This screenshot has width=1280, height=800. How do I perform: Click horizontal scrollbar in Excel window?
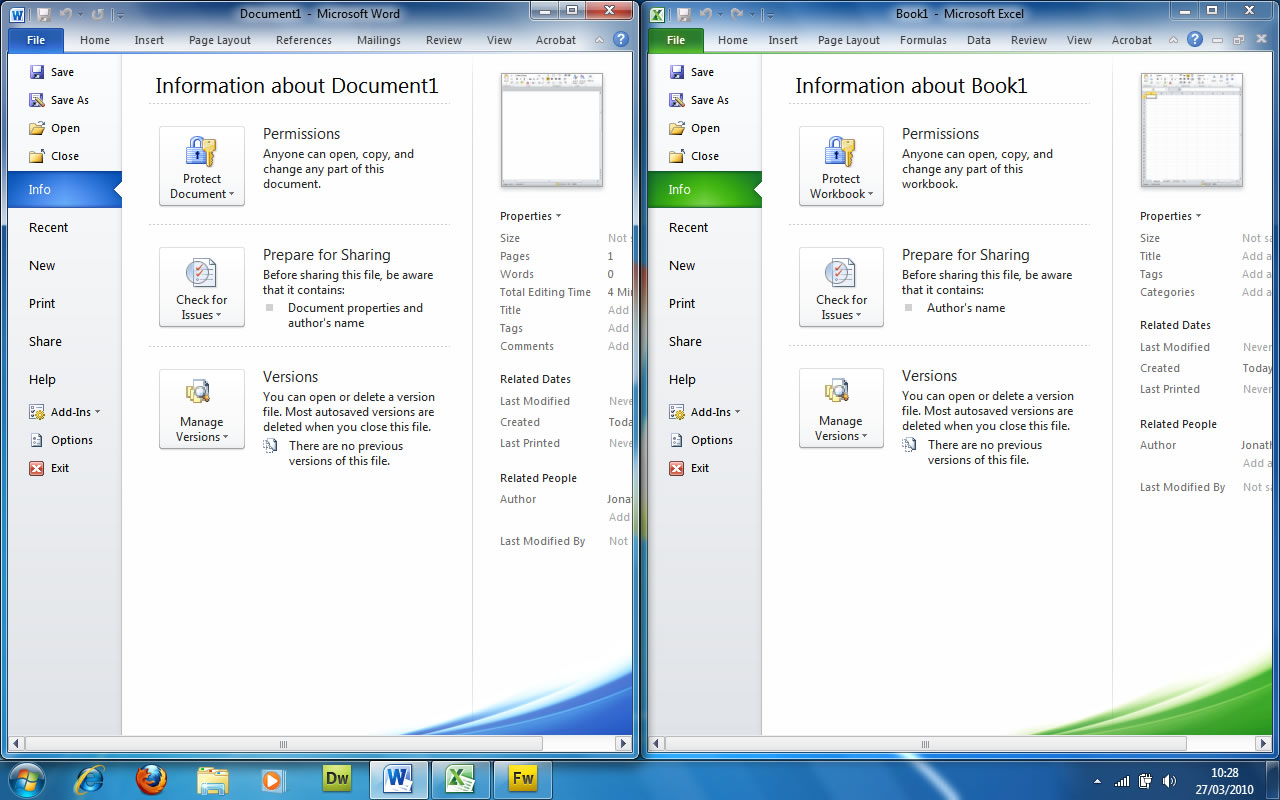924,744
